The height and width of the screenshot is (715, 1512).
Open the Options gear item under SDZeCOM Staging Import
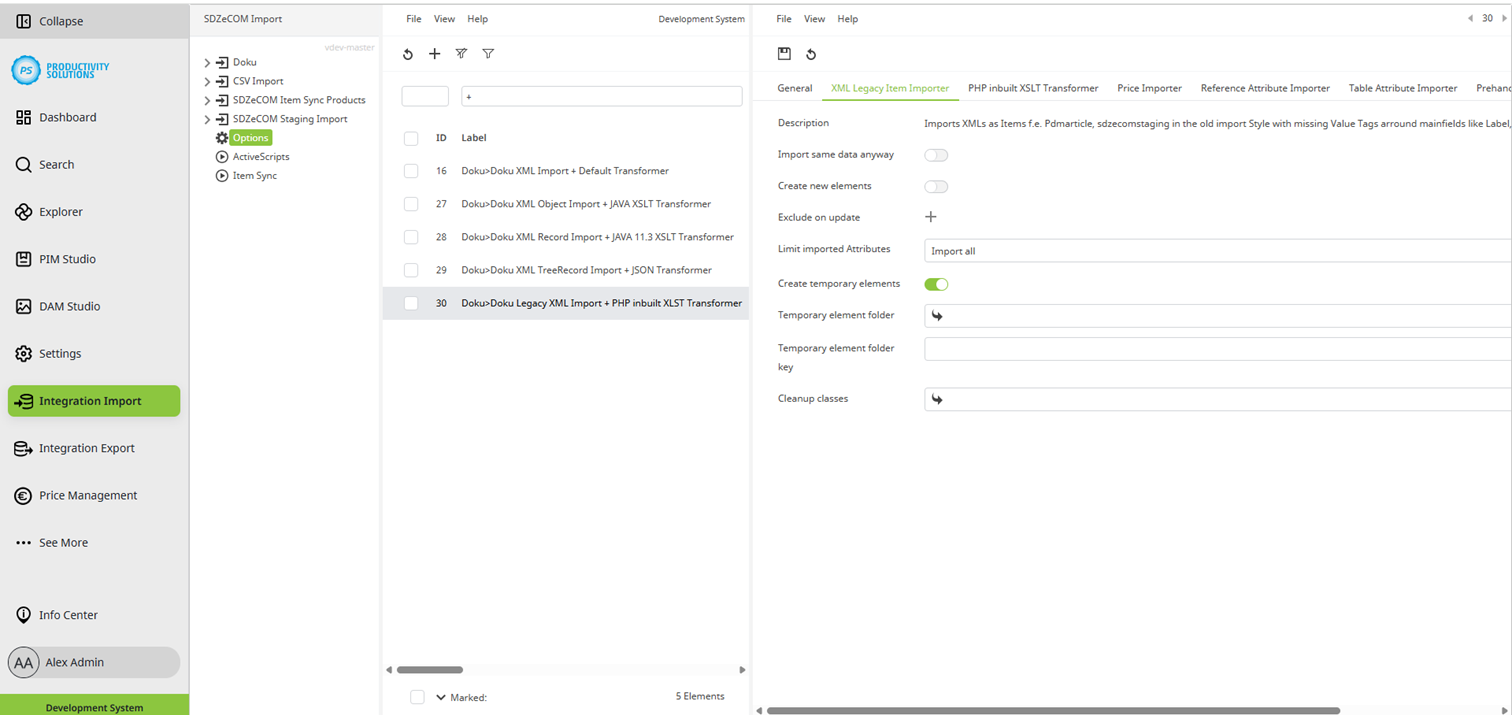[252, 137]
